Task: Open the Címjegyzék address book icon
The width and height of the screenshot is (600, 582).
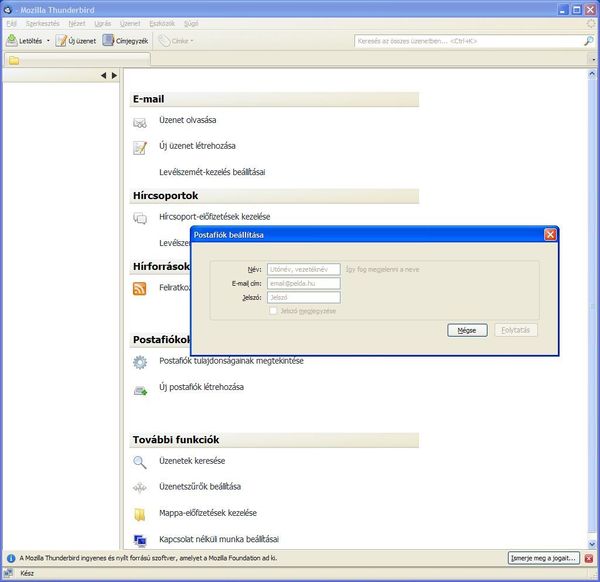Action: 108,41
